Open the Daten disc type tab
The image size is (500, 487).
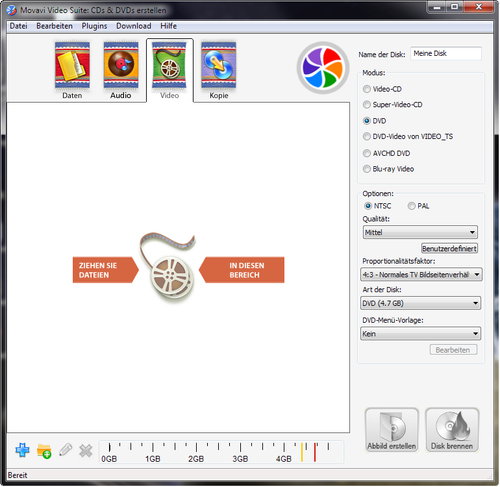click(72, 71)
